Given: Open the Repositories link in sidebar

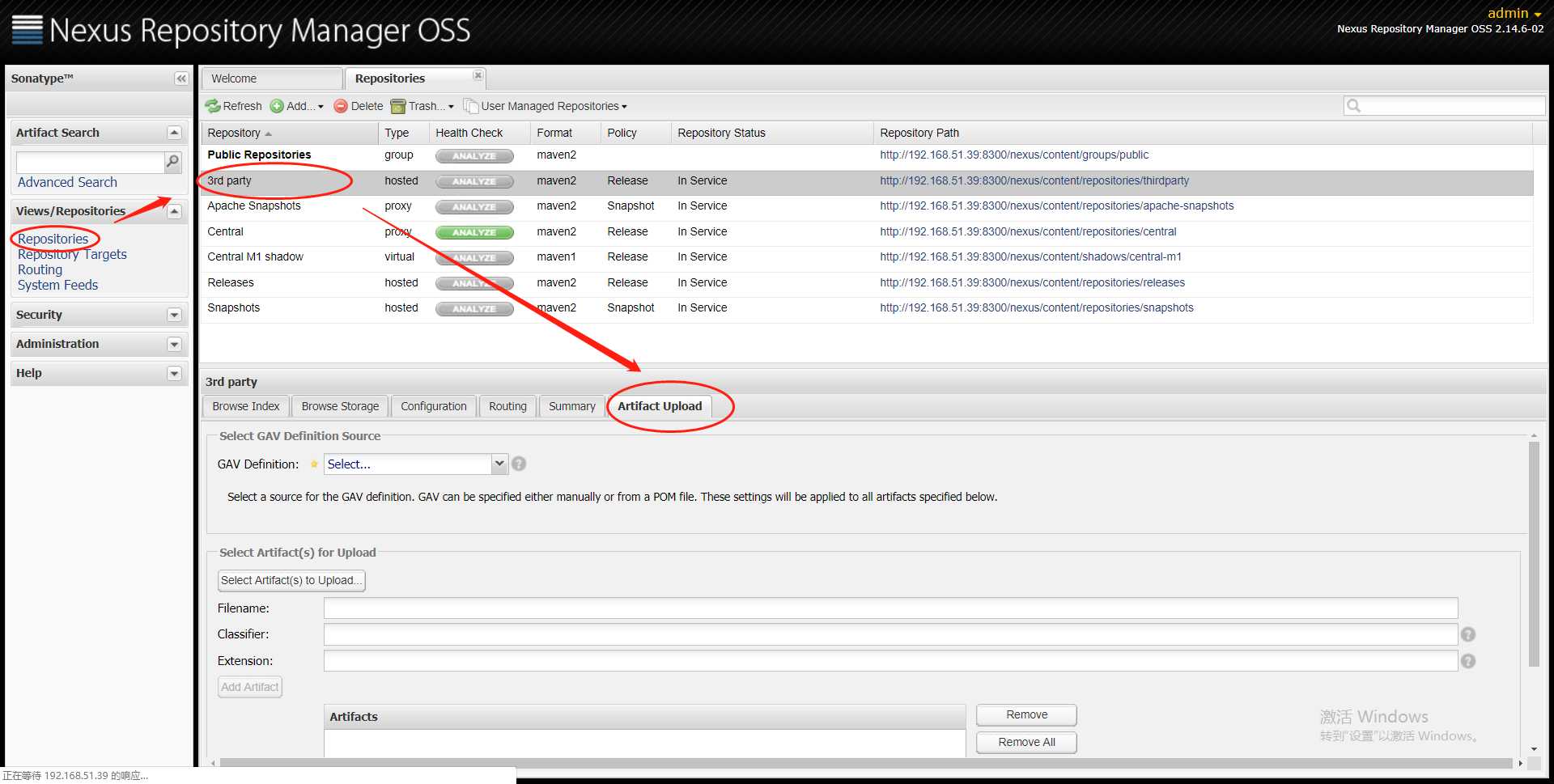Looking at the screenshot, I should 53,239.
